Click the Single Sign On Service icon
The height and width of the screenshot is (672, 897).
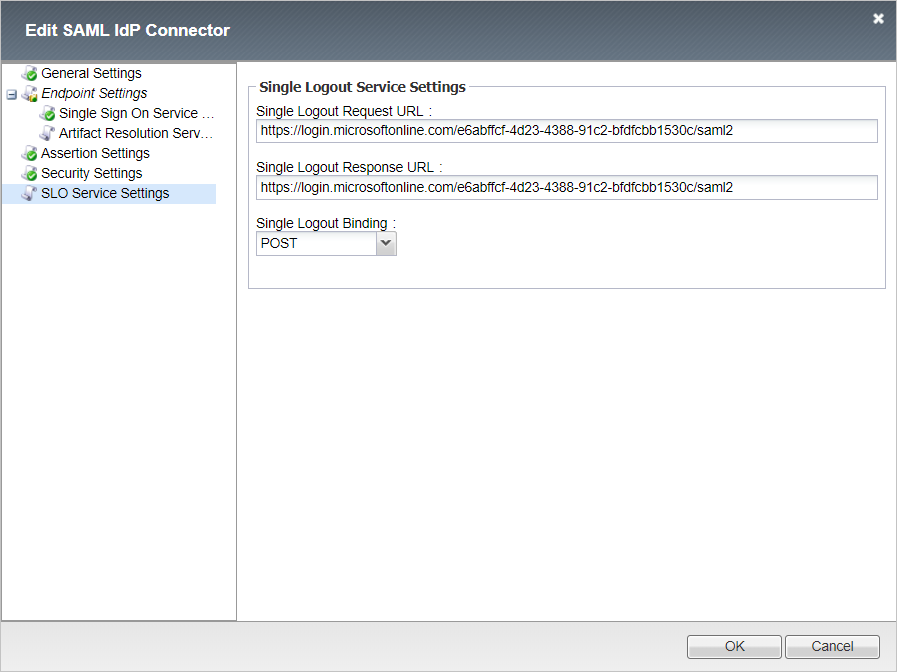tap(47, 113)
